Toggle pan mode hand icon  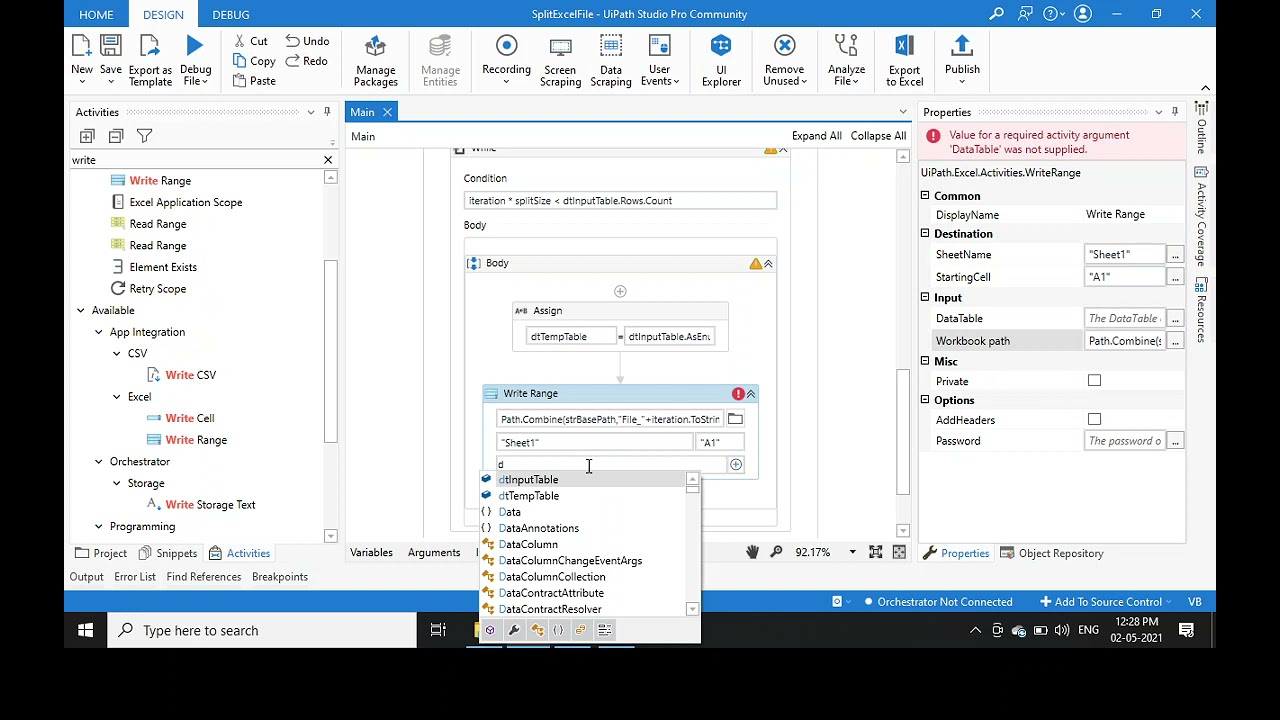tap(752, 552)
